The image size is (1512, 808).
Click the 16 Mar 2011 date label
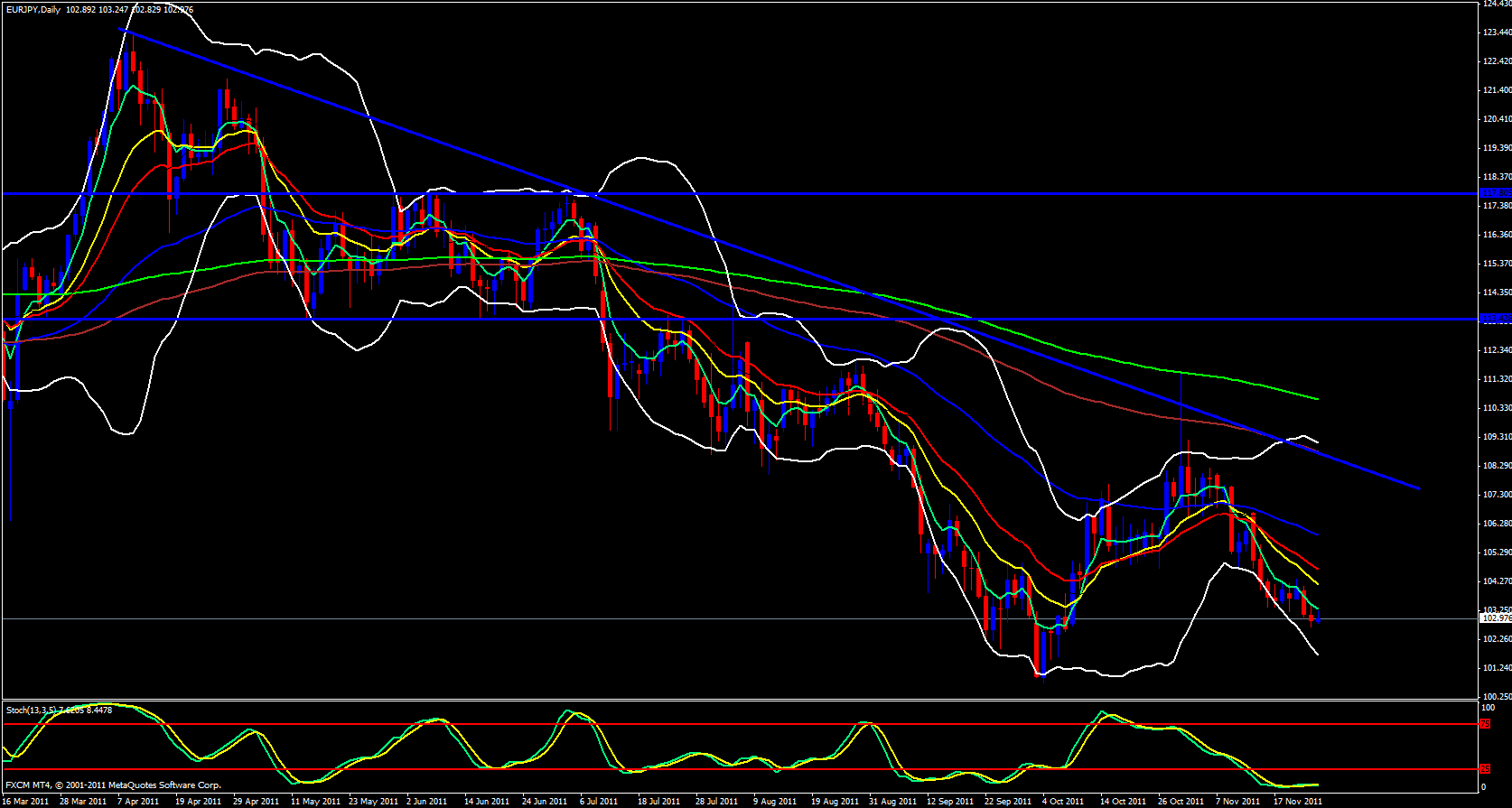click(27, 801)
